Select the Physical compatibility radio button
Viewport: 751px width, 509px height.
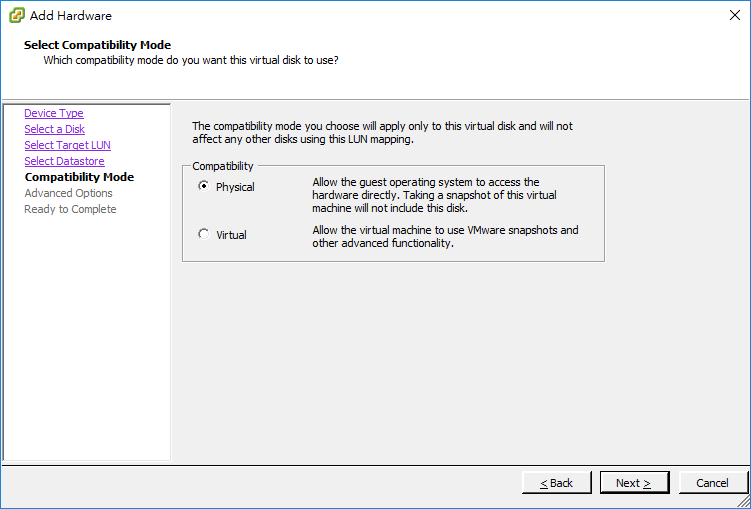point(204,186)
